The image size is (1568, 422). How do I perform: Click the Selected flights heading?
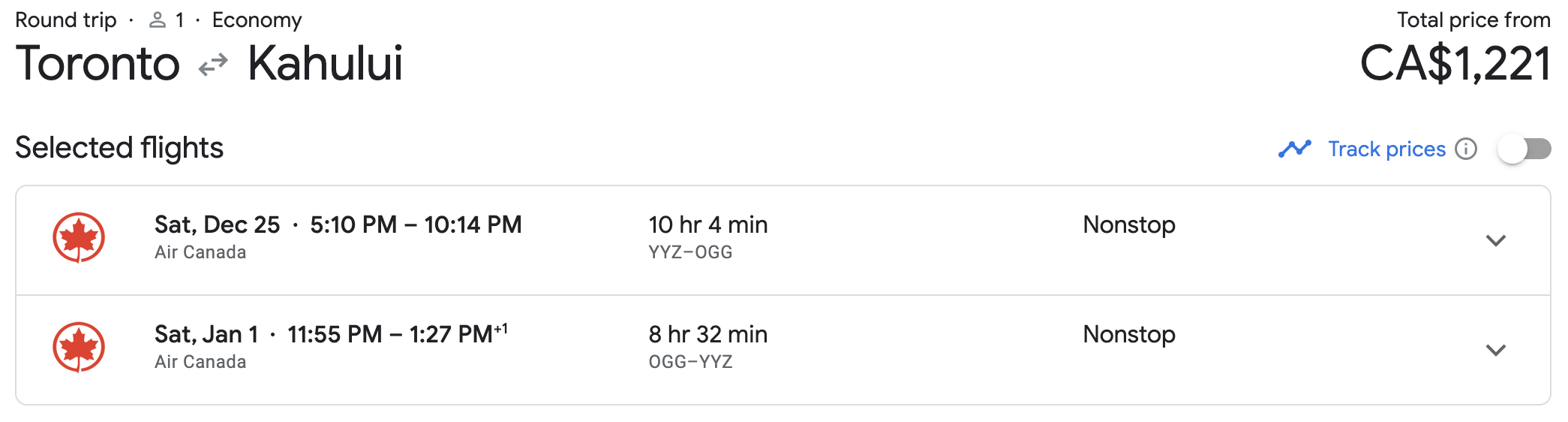pos(119,148)
